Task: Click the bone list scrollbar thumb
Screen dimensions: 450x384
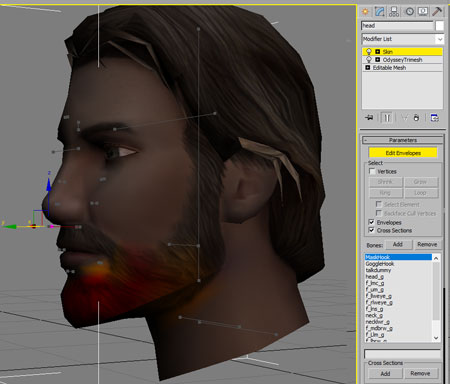Action: tap(436, 291)
